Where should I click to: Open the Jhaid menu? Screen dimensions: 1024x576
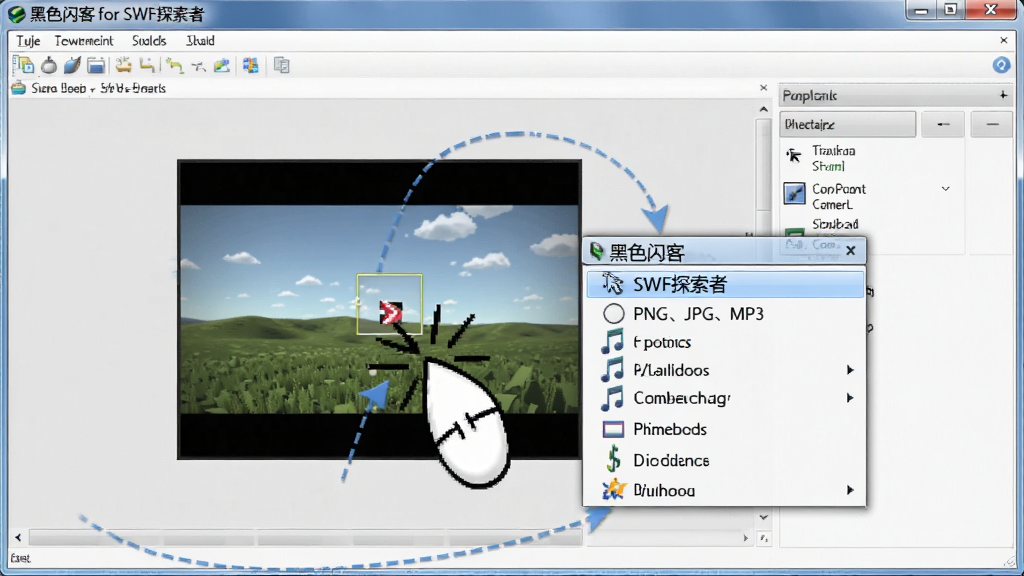[x=200, y=40]
